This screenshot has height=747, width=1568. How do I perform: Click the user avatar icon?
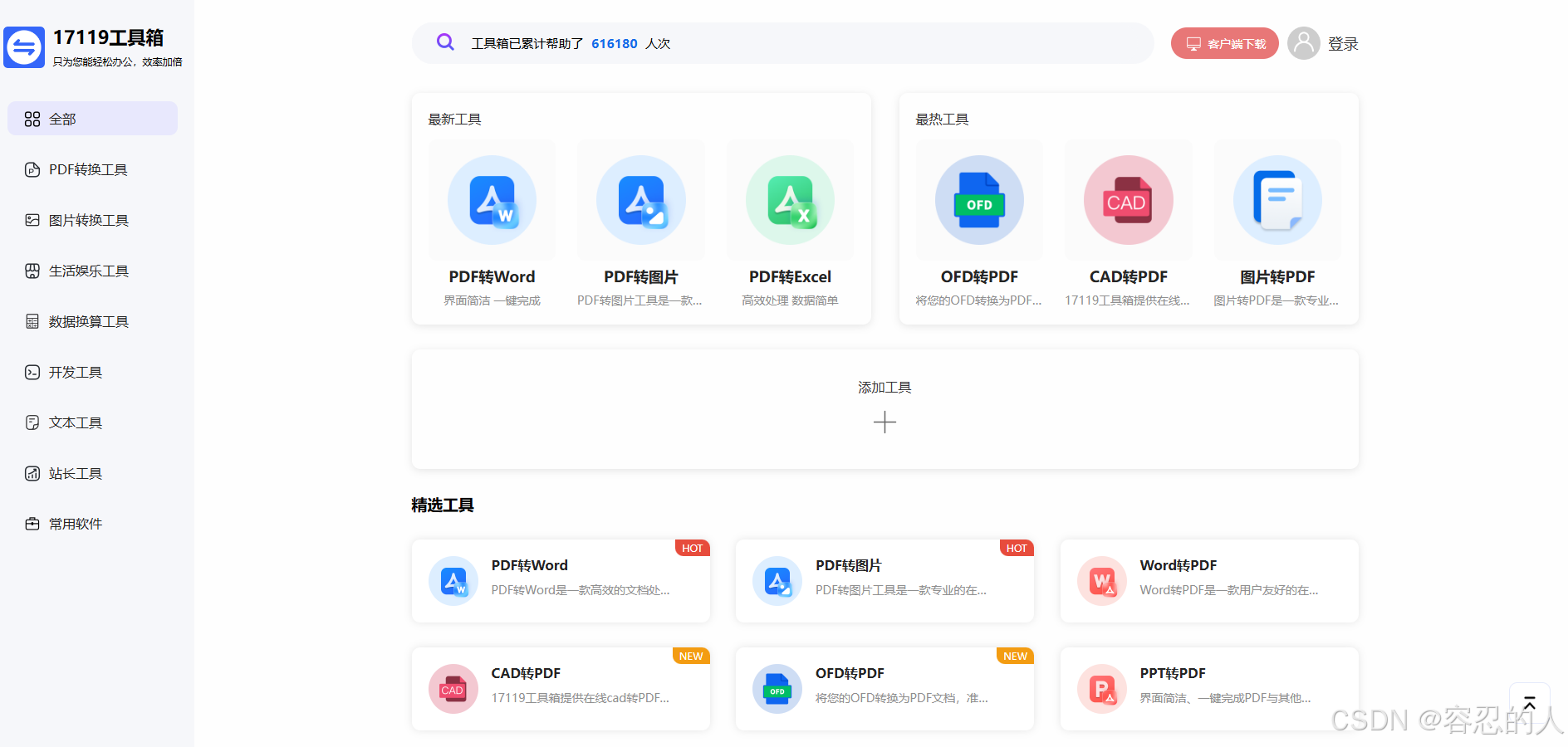point(1303,43)
